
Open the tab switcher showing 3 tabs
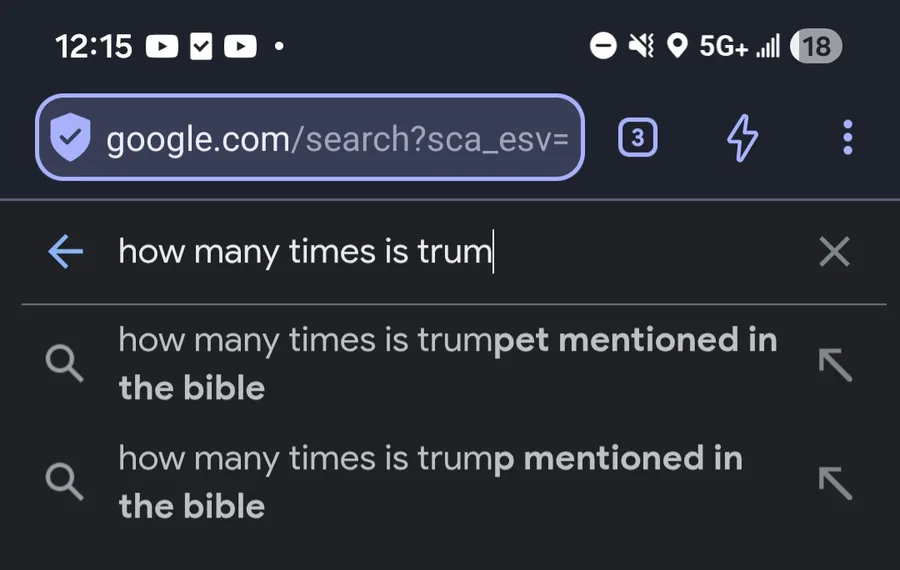(638, 138)
